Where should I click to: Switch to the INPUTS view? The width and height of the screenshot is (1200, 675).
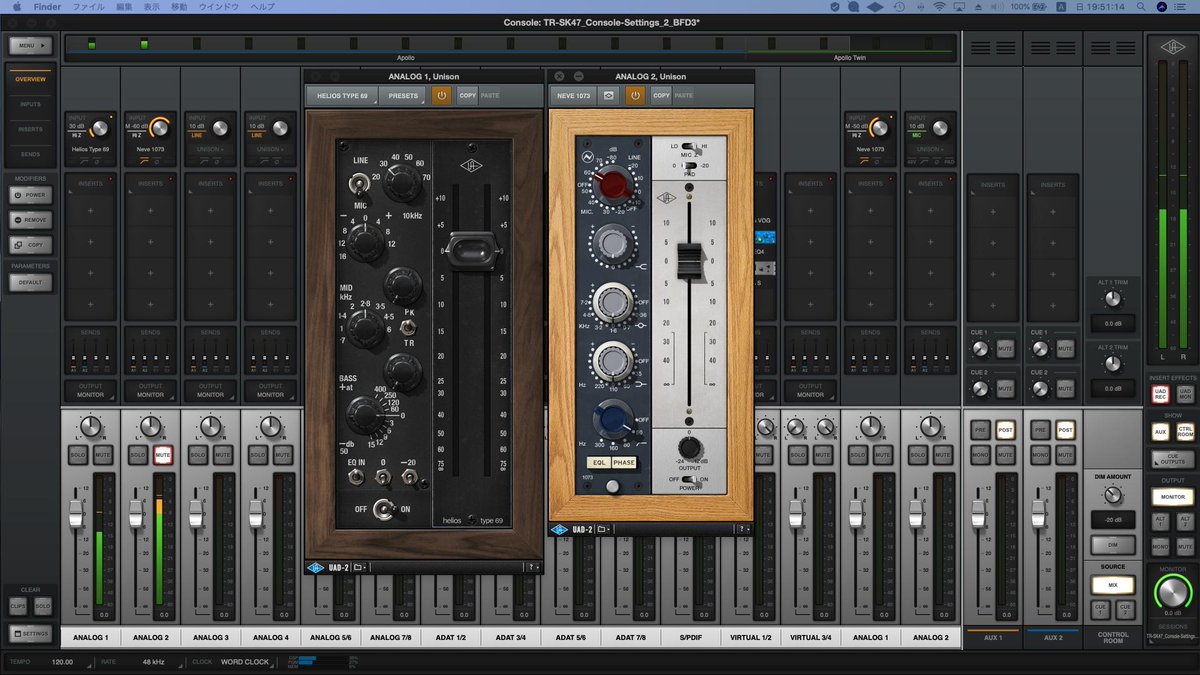coord(30,104)
